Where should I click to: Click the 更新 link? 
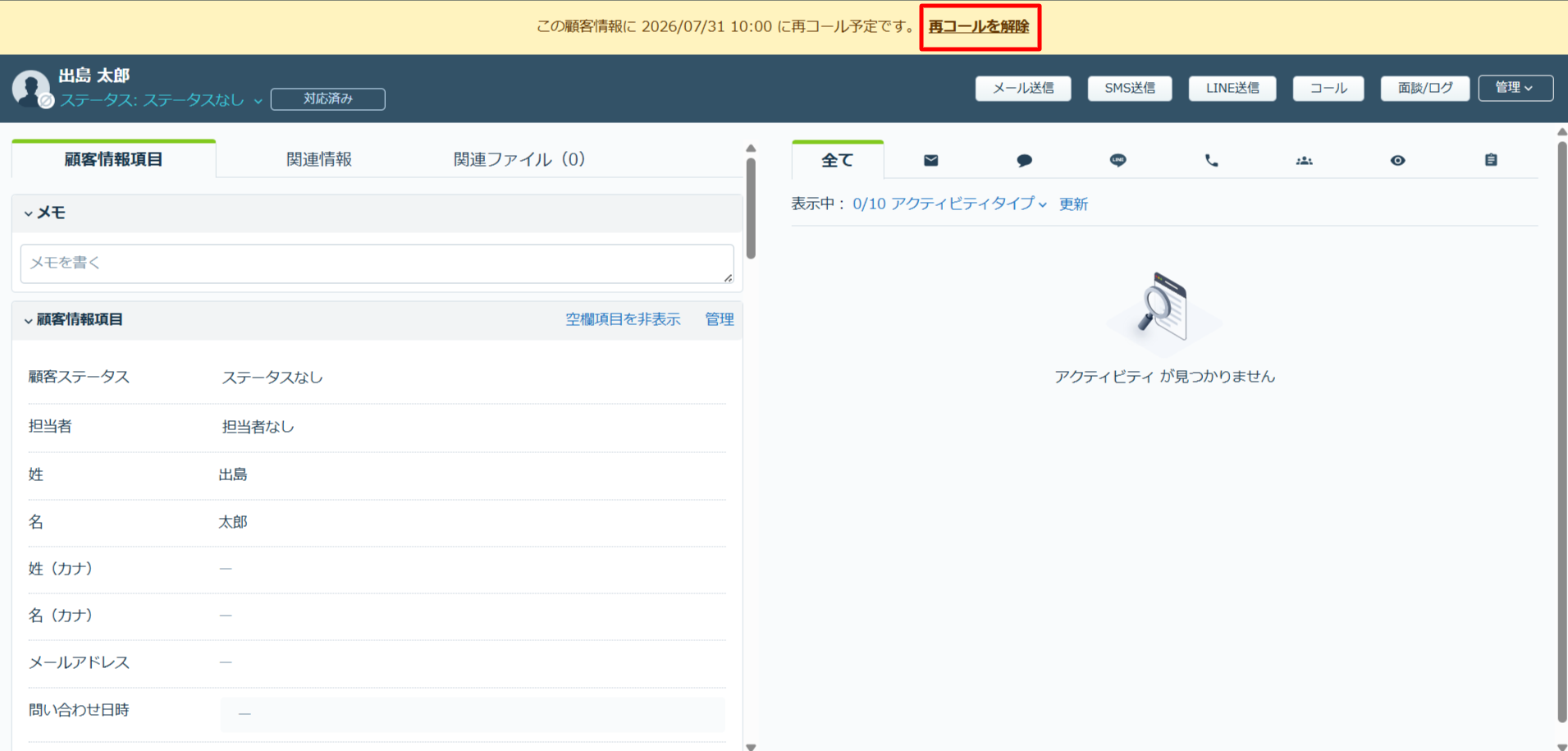tap(1073, 204)
